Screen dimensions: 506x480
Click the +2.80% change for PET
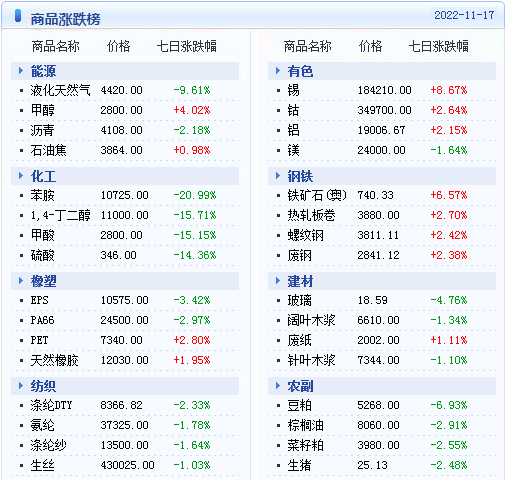[x=192, y=340]
